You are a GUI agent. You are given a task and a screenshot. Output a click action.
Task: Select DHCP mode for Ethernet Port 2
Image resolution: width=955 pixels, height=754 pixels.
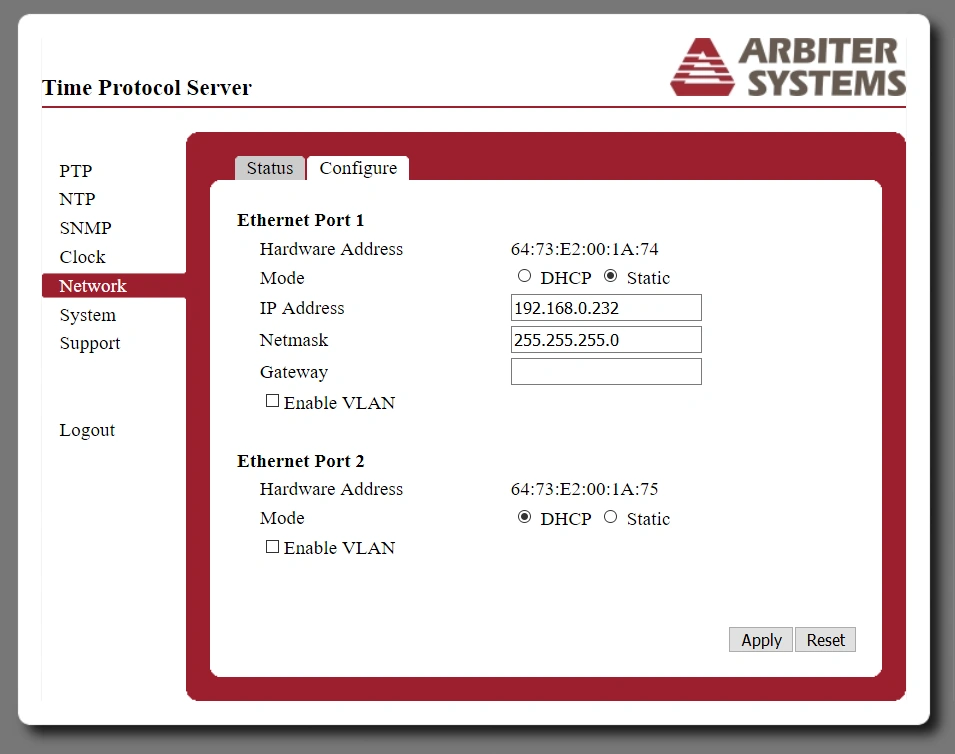click(x=524, y=518)
